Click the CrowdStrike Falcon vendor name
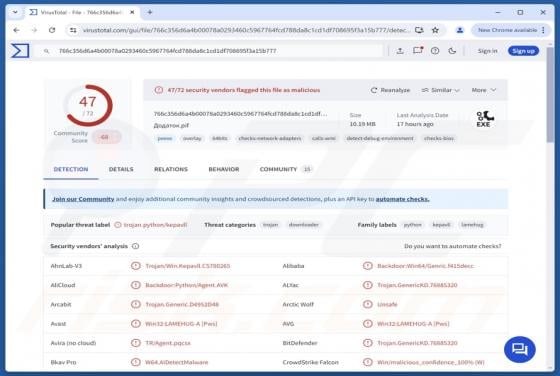The width and height of the screenshot is (560, 376). [310, 362]
